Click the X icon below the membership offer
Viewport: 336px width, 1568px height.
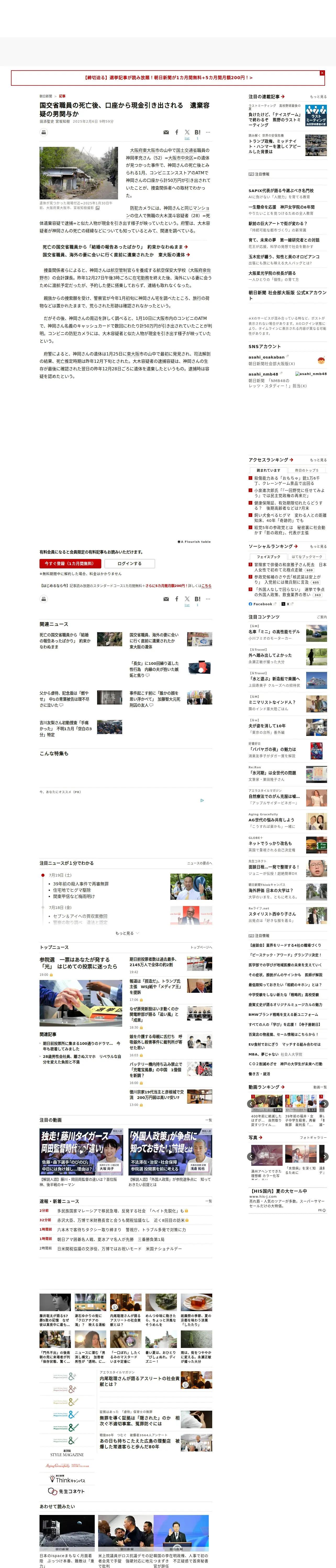point(187,599)
